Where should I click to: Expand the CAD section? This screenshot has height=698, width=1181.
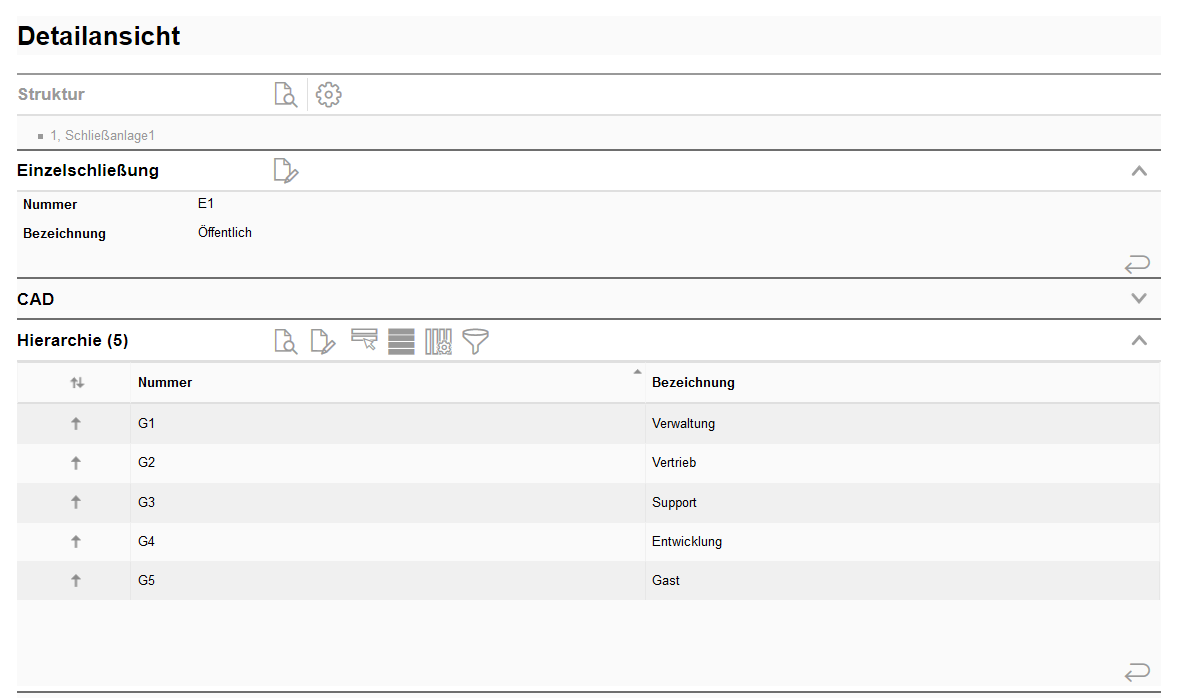click(1138, 298)
